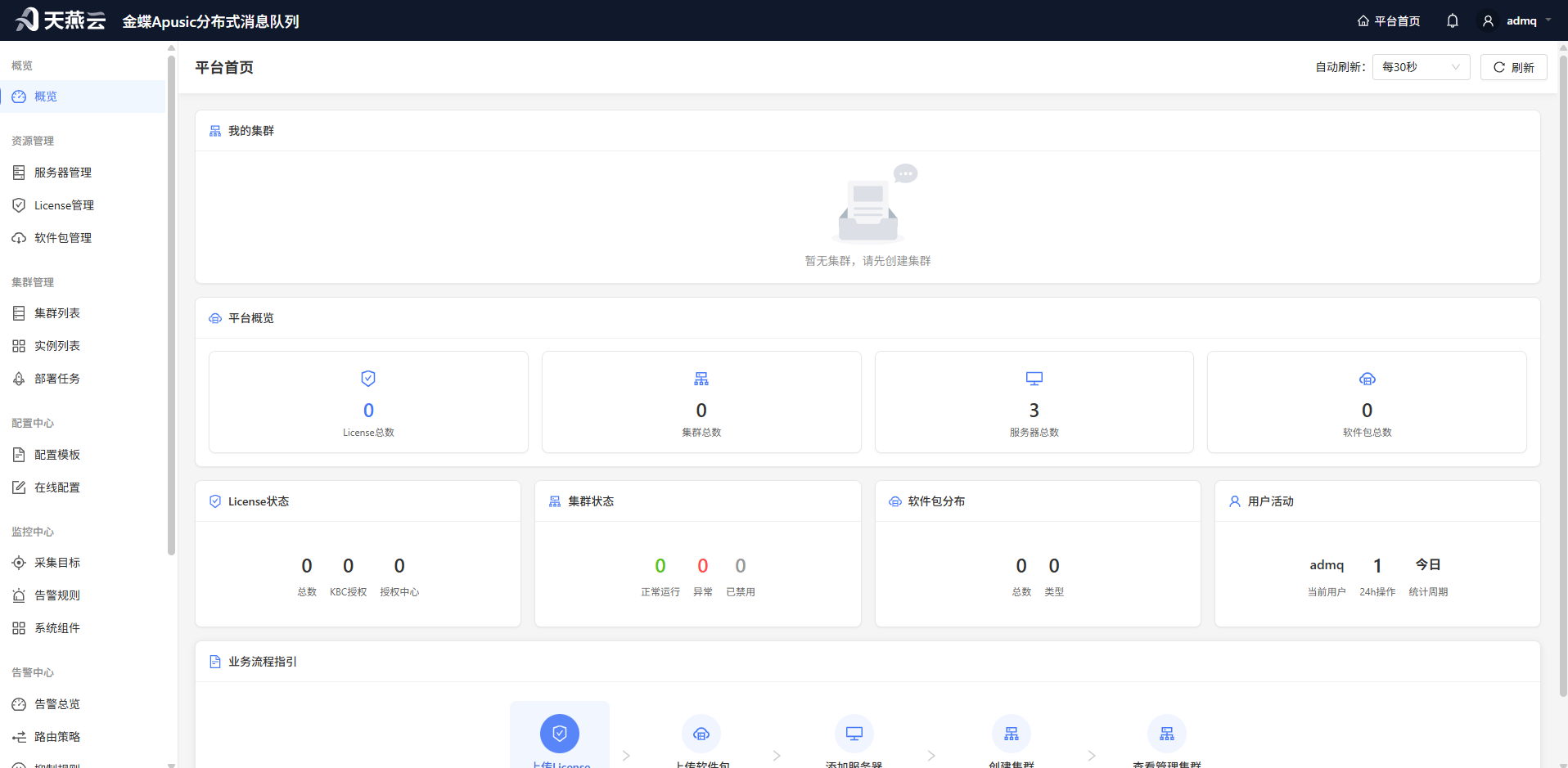1568x768 pixels.
Task: Click the 实例列表 grid icon
Action: click(19, 346)
